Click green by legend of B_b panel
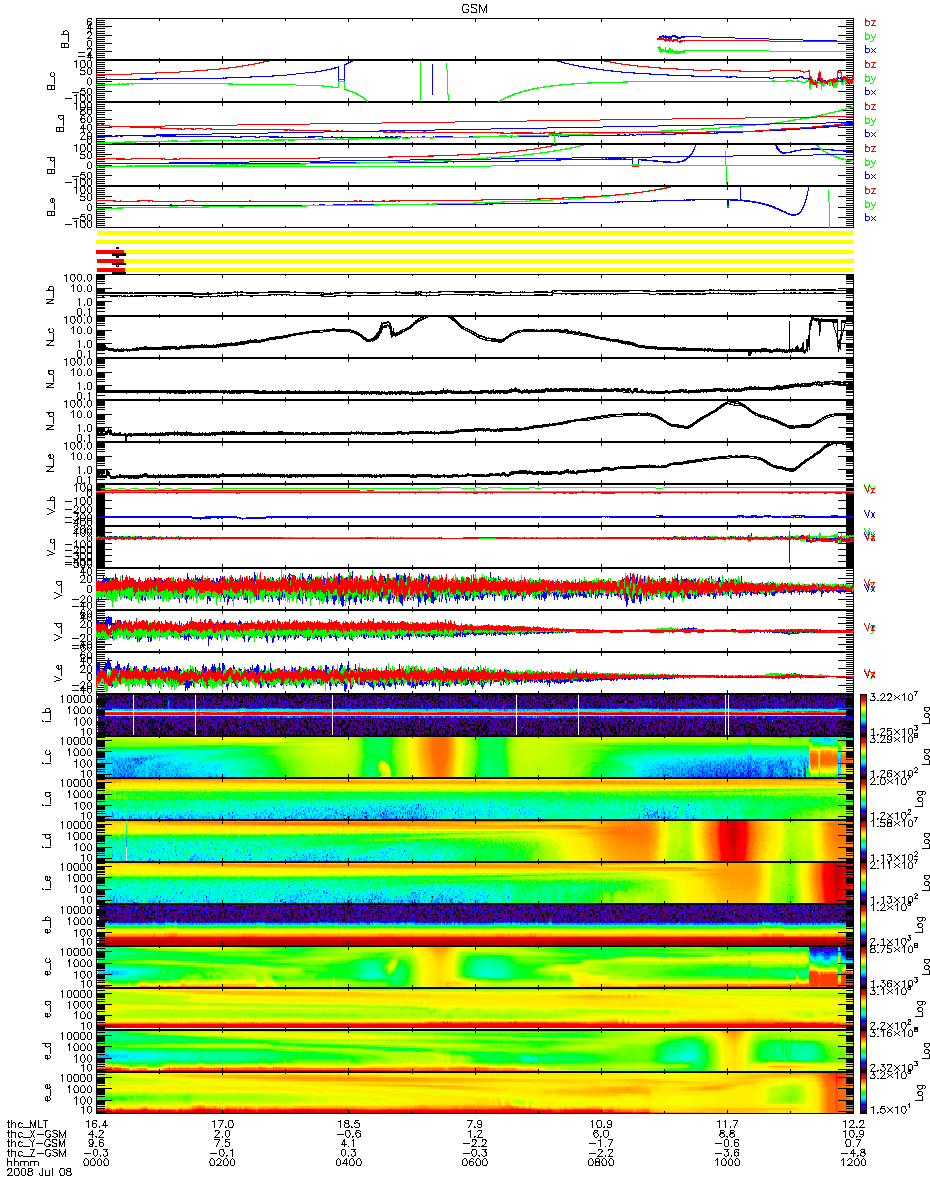Image resolution: width=930 pixels, height=1200 pixels. coord(870,36)
